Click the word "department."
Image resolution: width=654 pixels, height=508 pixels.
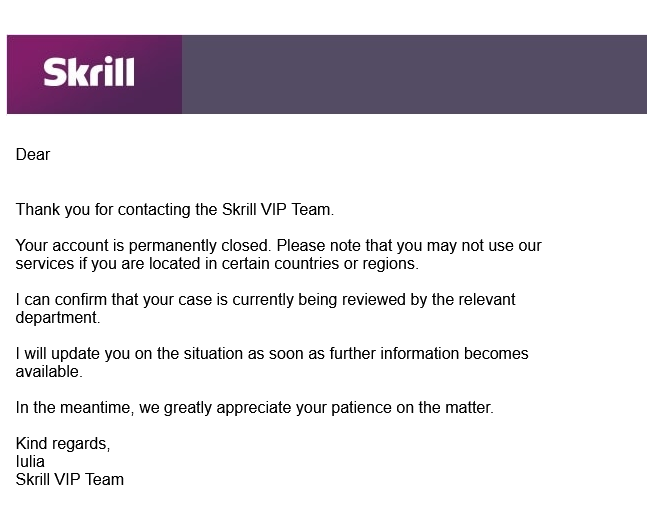58,318
